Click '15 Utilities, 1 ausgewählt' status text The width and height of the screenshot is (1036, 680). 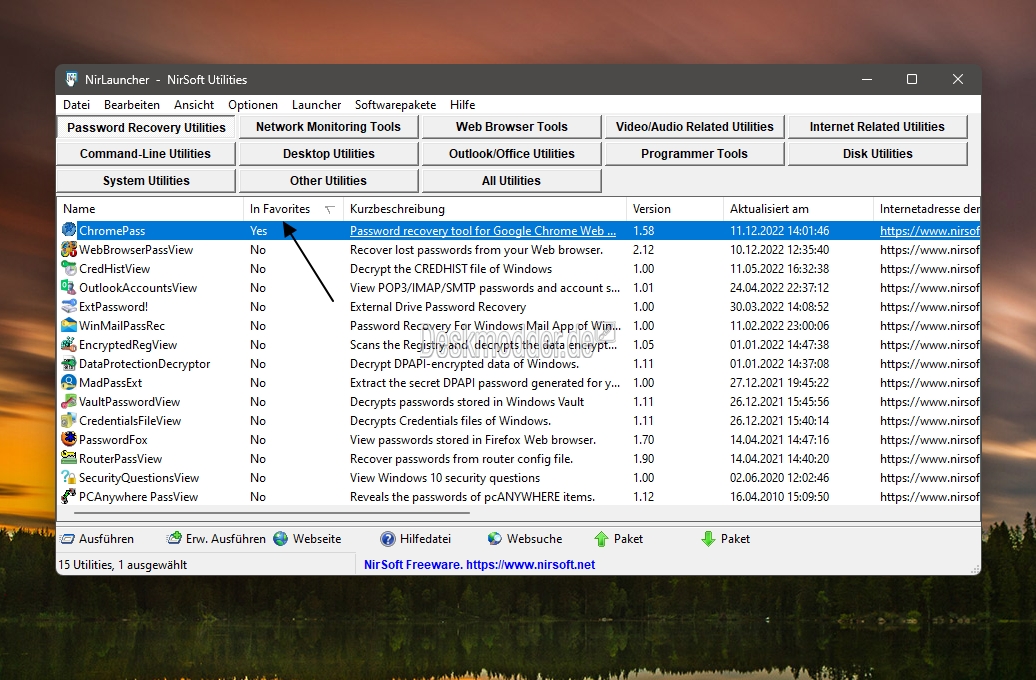tap(123, 565)
